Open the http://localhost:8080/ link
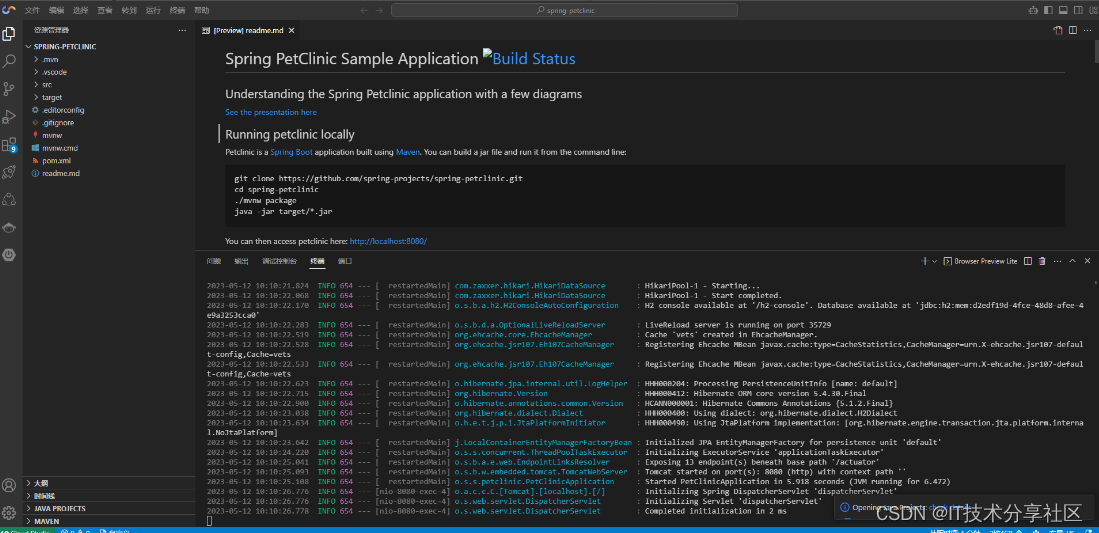 388,241
